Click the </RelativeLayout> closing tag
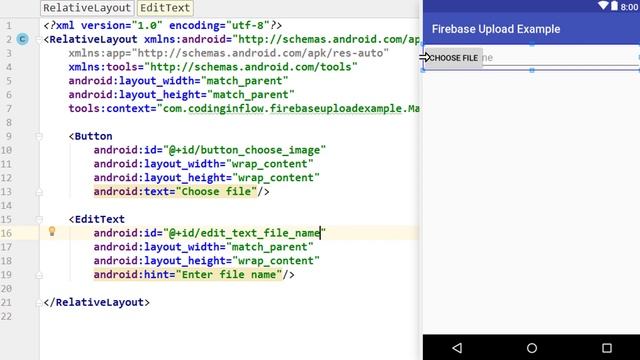The width and height of the screenshot is (640, 360). [97, 302]
